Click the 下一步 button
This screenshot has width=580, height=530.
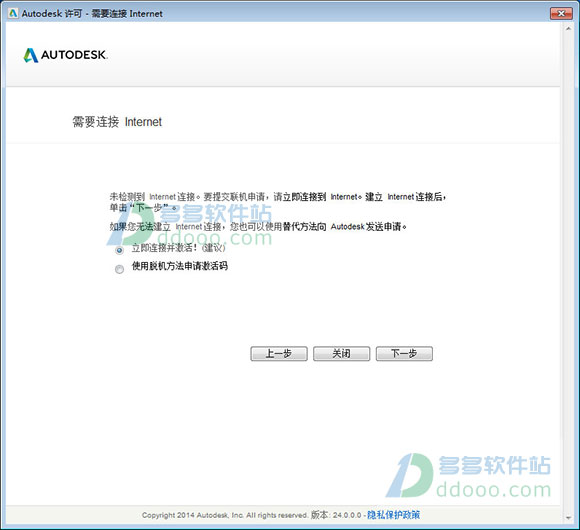point(404,354)
